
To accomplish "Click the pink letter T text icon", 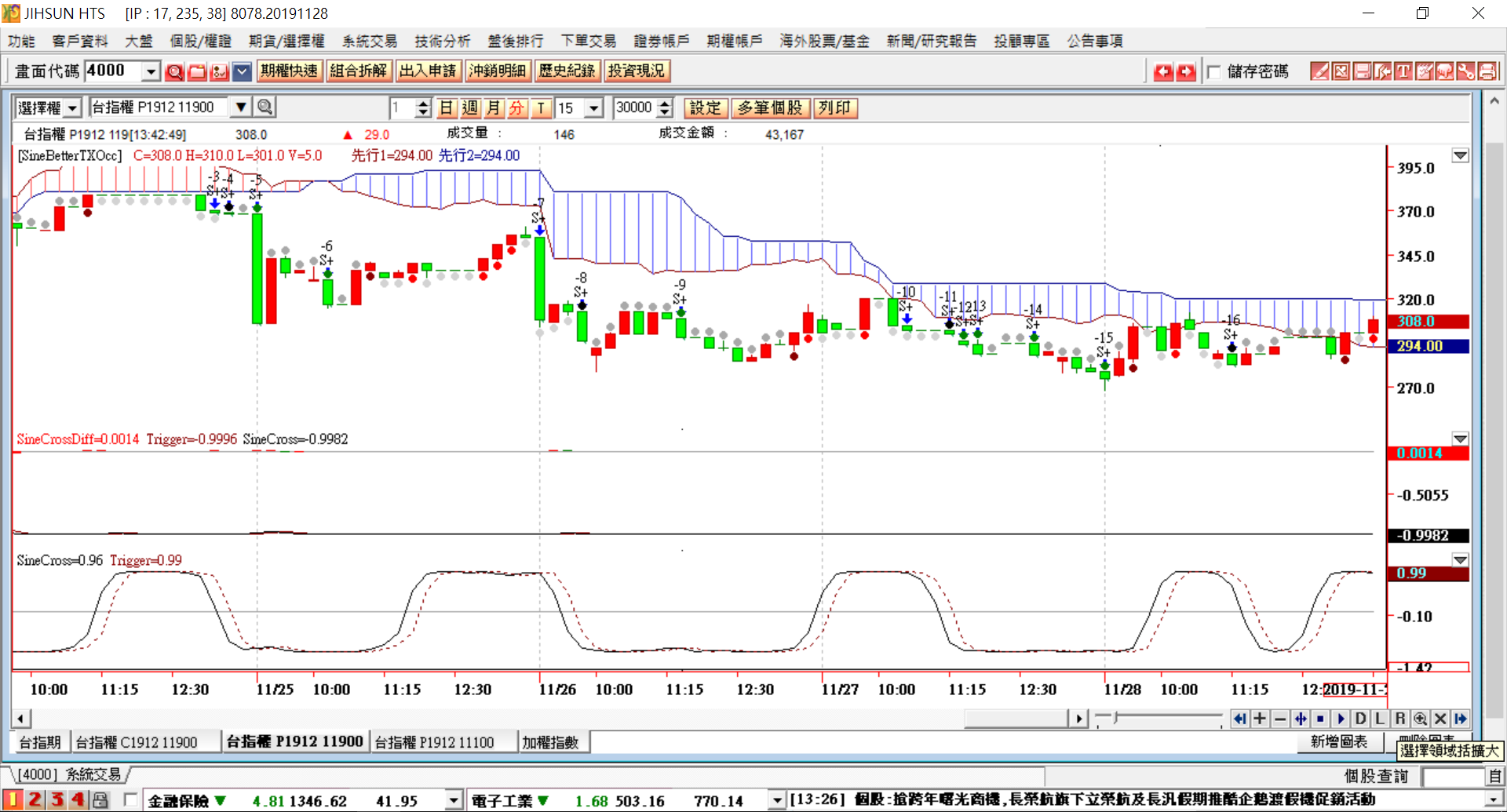I will point(1403,71).
